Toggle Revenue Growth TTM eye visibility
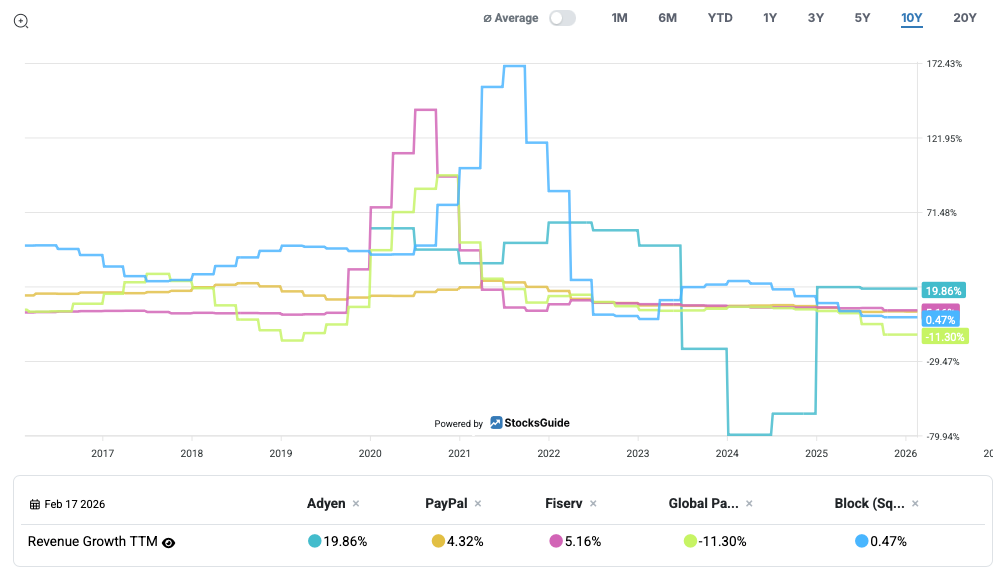Image resolution: width=1000 pixels, height=575 pixels. pyautogui.click(x=169, y=542)
